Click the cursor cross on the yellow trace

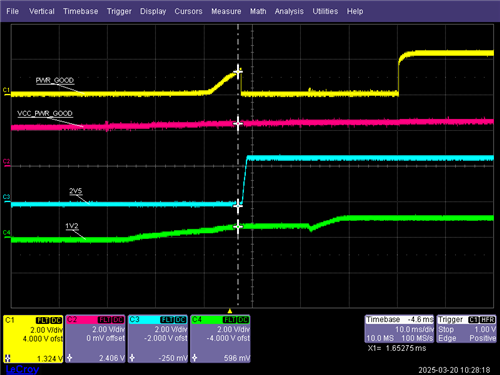(238, 71)
